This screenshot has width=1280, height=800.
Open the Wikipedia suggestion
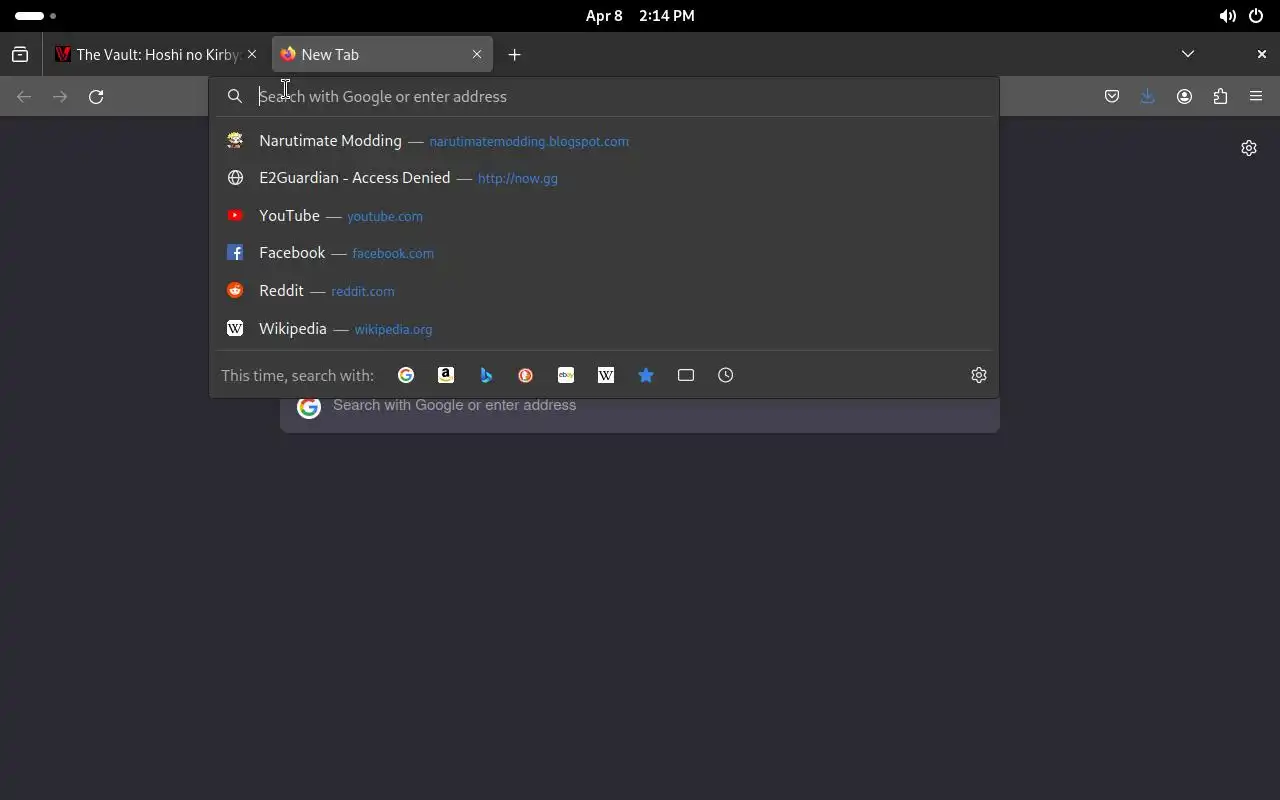pyautogui.click(x=604, y=329)
